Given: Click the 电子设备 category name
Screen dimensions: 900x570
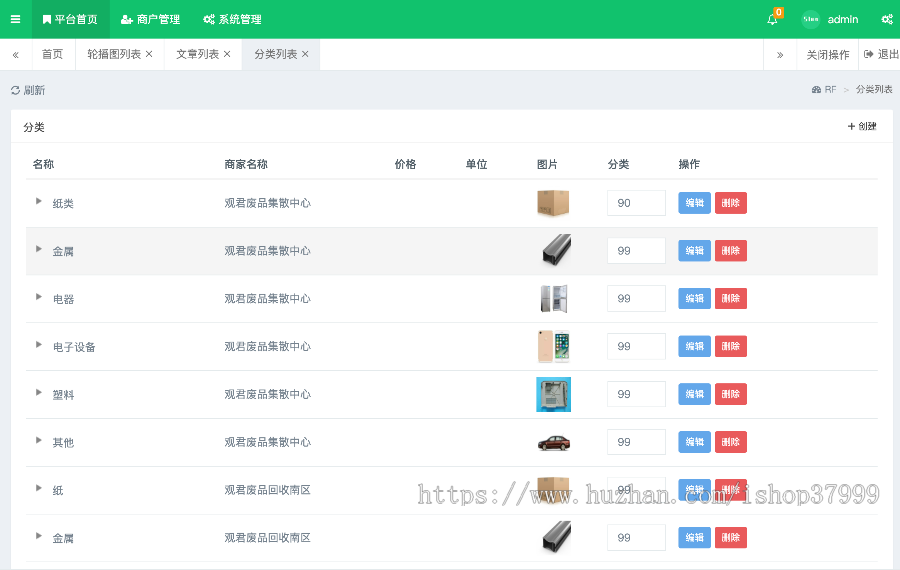Looking at the screenshot, I should (74, 347).
